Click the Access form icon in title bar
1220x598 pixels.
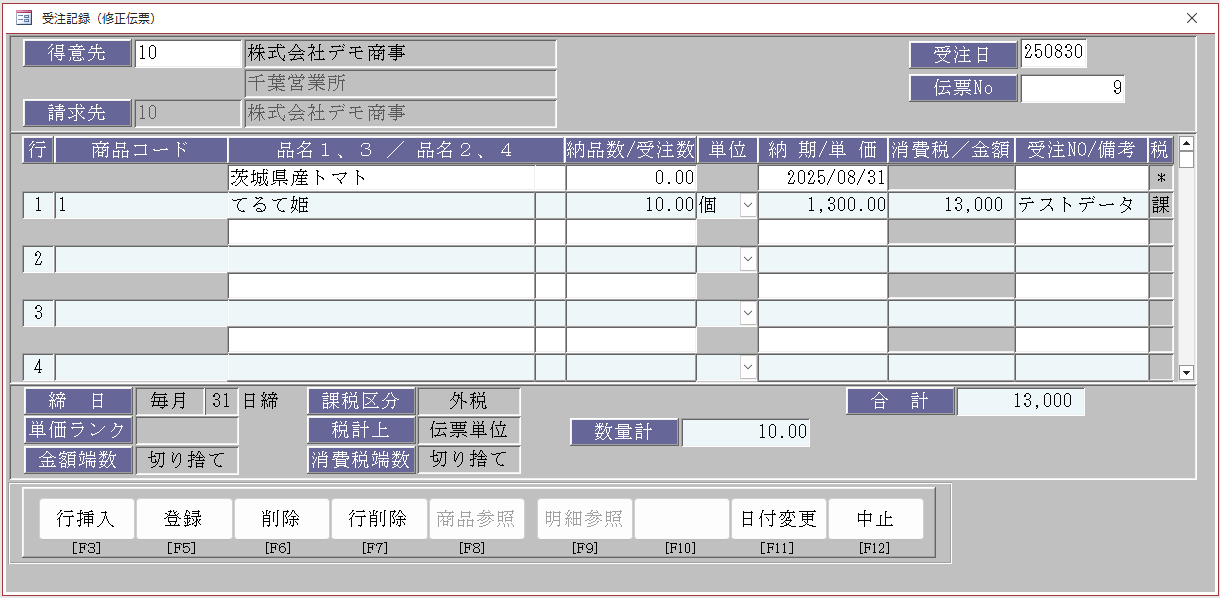click(x=23, y=18)
